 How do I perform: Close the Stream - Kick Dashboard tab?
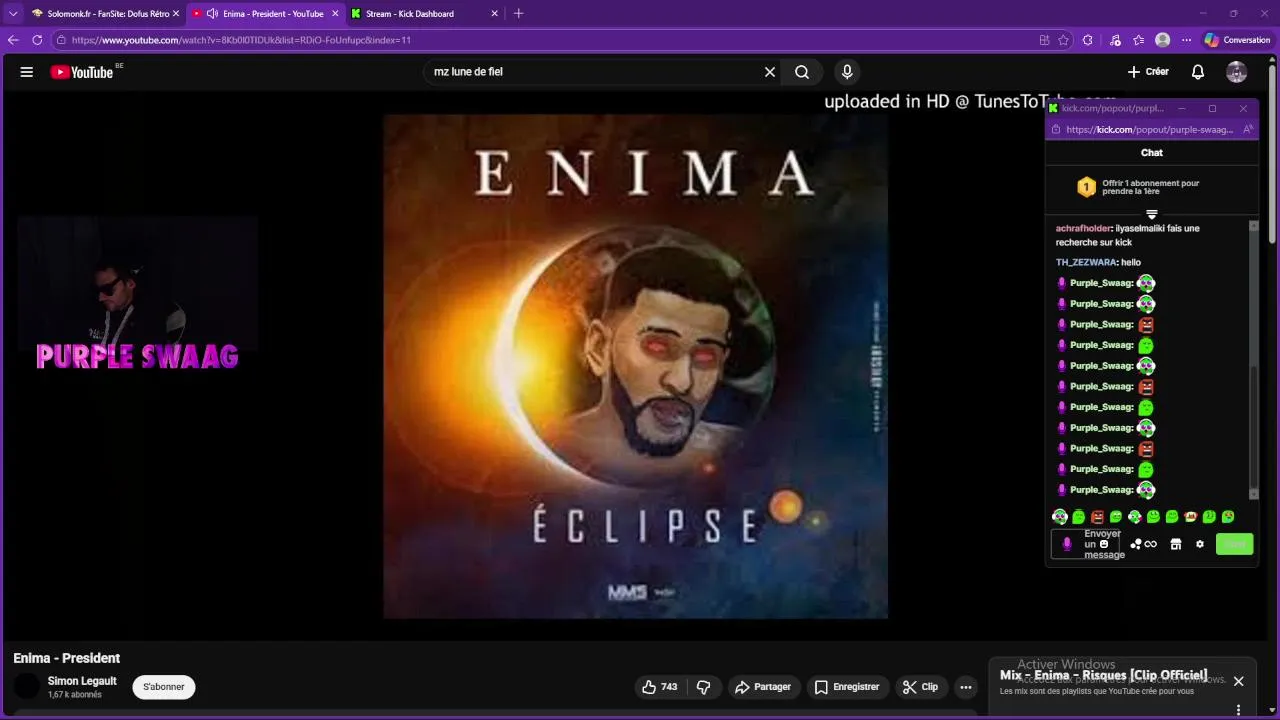coord(494,14)
